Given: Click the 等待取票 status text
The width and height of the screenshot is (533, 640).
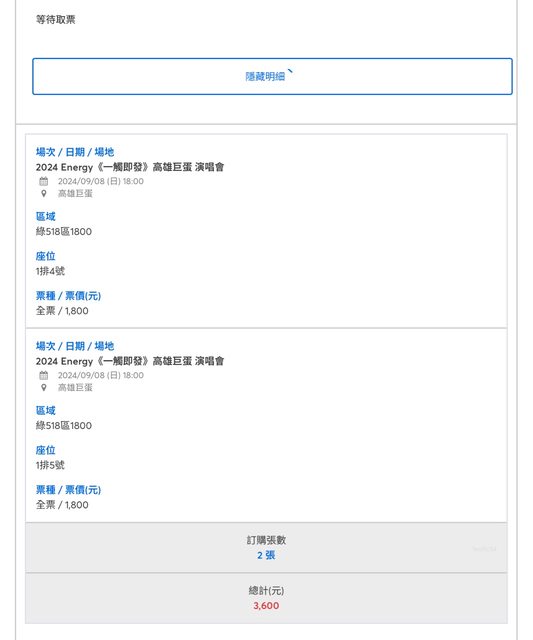Looking at the screenshot, I should (56, 20).
